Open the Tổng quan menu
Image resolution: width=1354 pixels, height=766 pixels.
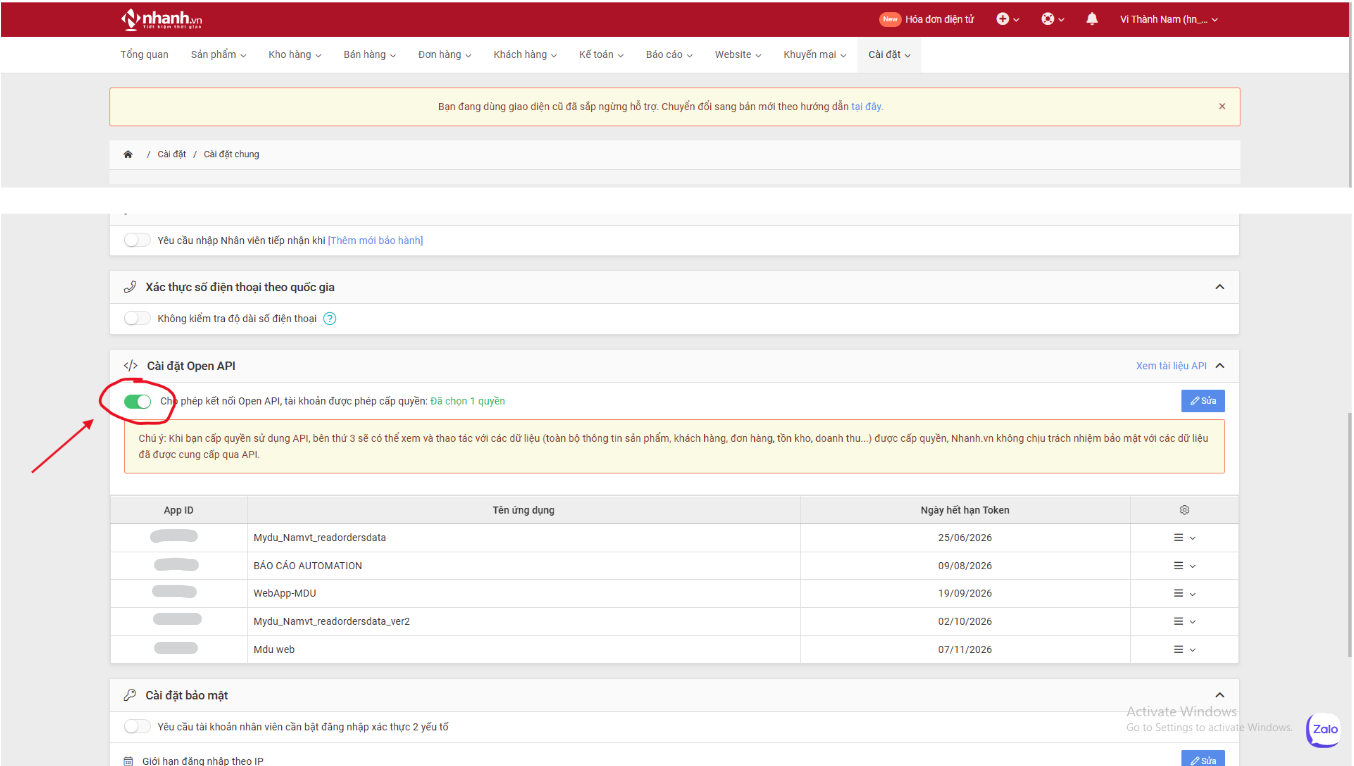tap(145, 55)
